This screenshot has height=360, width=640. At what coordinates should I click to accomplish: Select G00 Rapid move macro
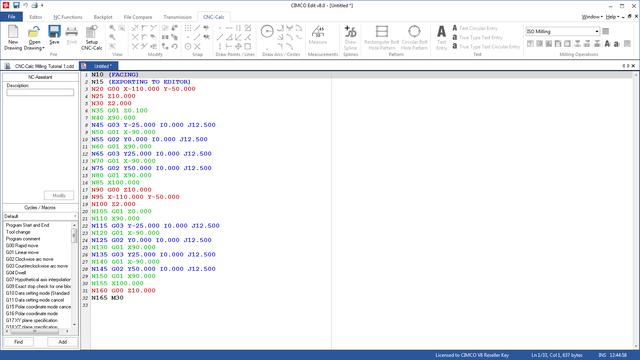[x=22, y=246]
